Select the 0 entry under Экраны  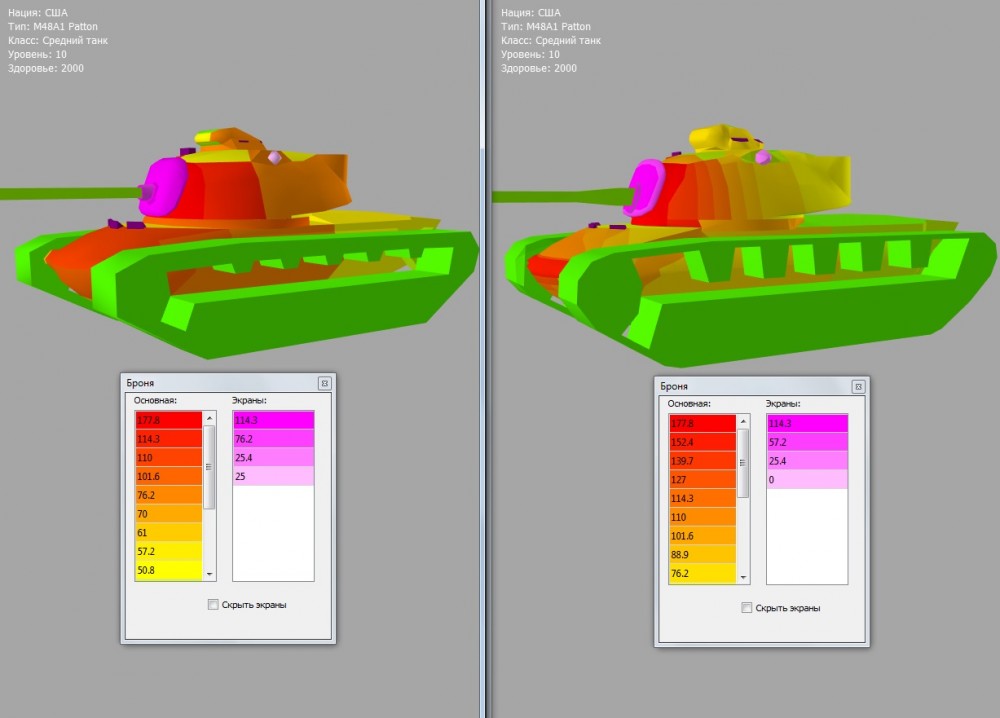pos(807,479)
